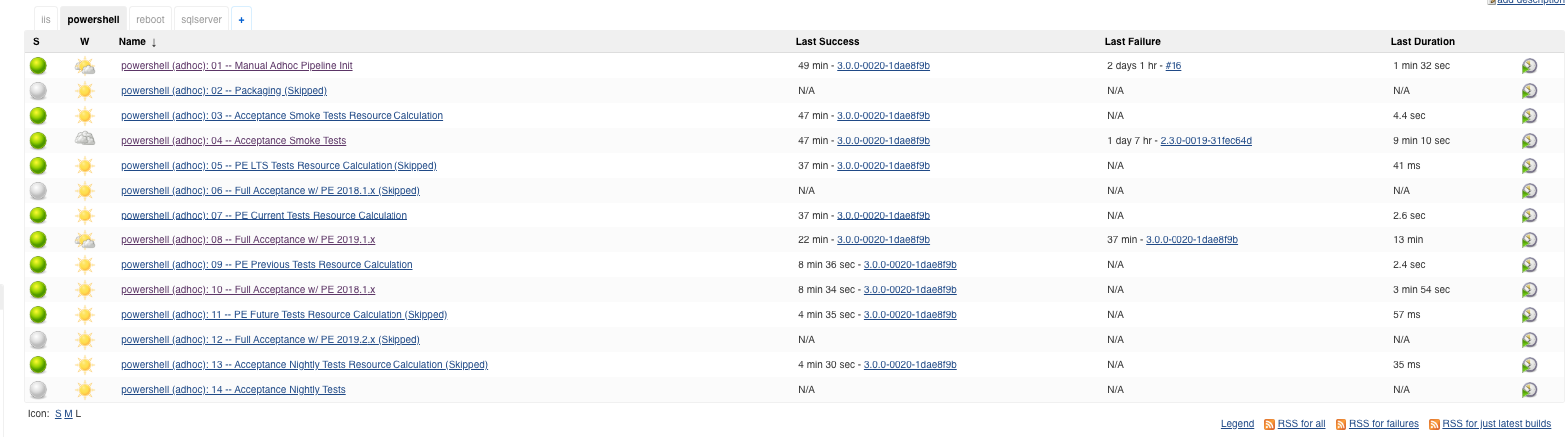
Task: Trigger build icon for 04 Acceptance Smoke Tests
Action: [1529, 141]
